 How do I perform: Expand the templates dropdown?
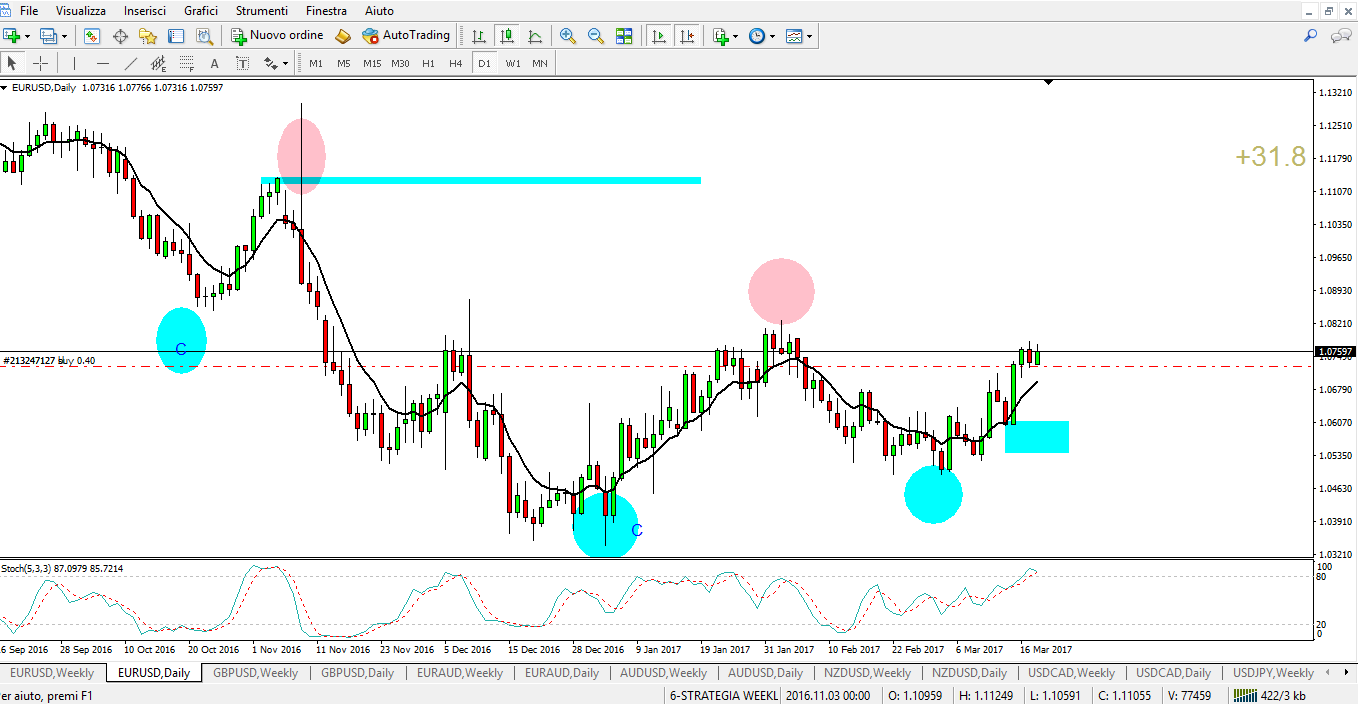click(x=809, y=36)
